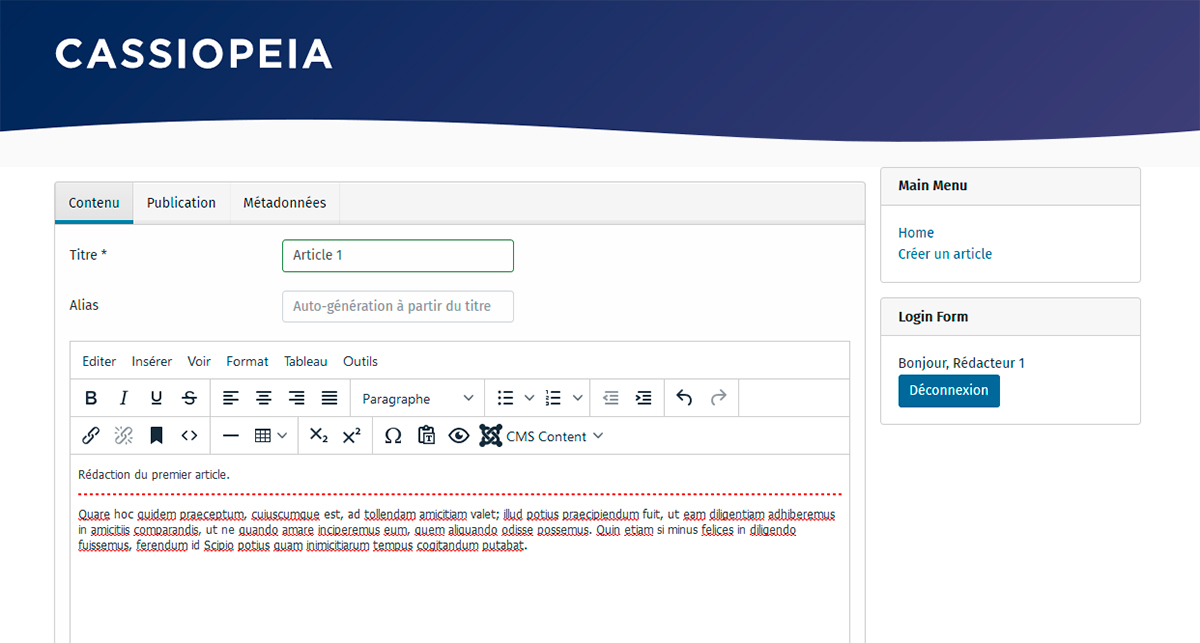Click the CASSIOPEIA site logo
The image size is (1200, 643).
pos(193,53)
